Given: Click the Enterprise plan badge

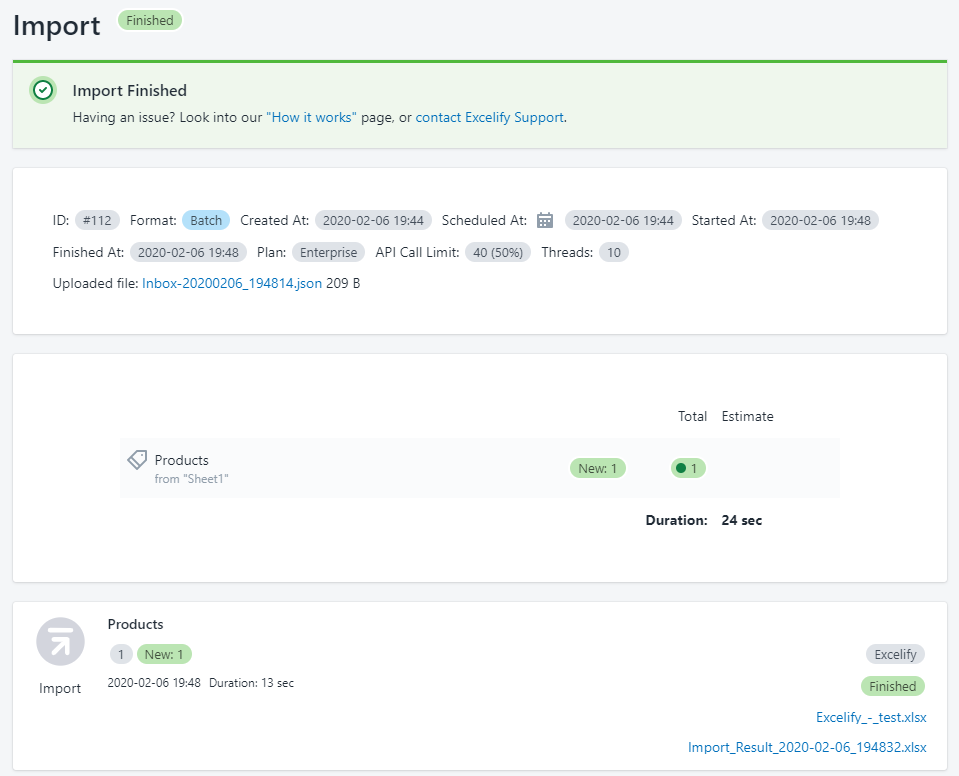Looking at the screenshot, I should click(x=328, y=252).
